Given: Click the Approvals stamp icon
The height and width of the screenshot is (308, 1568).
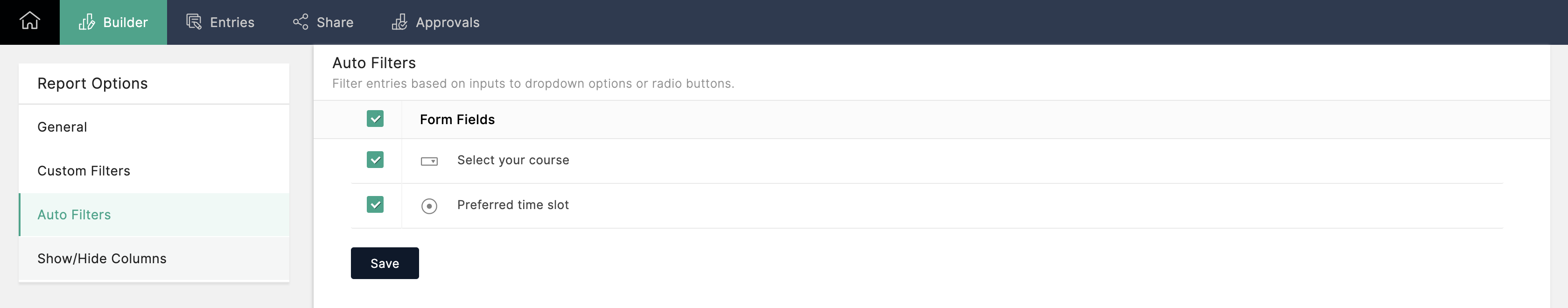Looking at the screenshot, I should (399, 22).
